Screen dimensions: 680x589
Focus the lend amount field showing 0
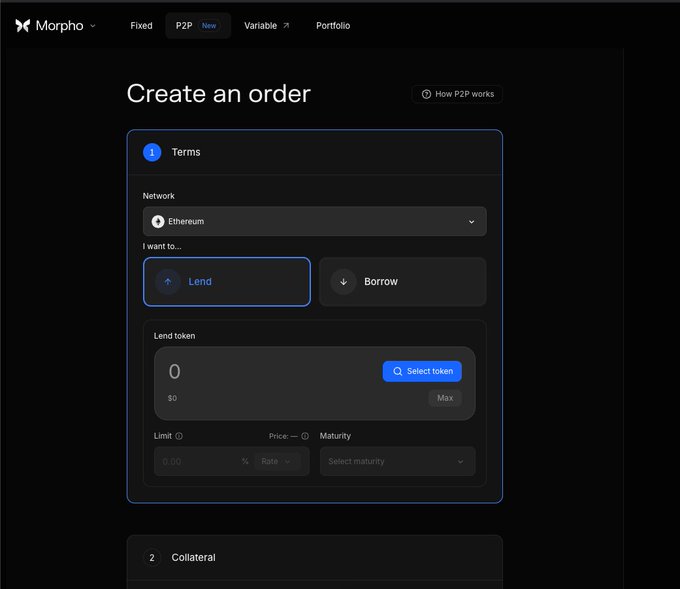click(x=174, y=372)
